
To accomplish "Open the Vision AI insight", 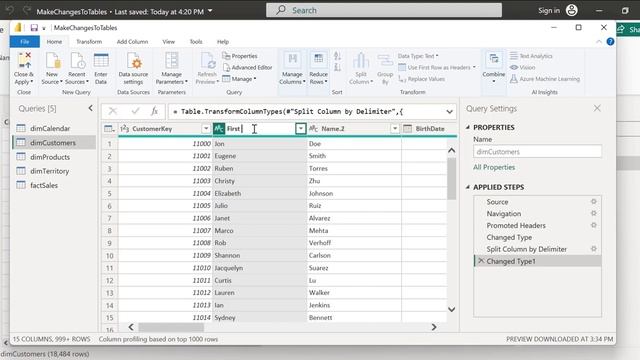I will coord(522,67).
